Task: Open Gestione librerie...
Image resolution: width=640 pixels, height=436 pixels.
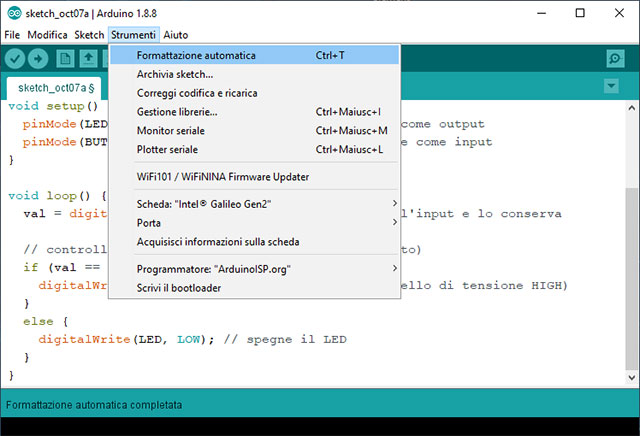Action: (x=254, y=112)
